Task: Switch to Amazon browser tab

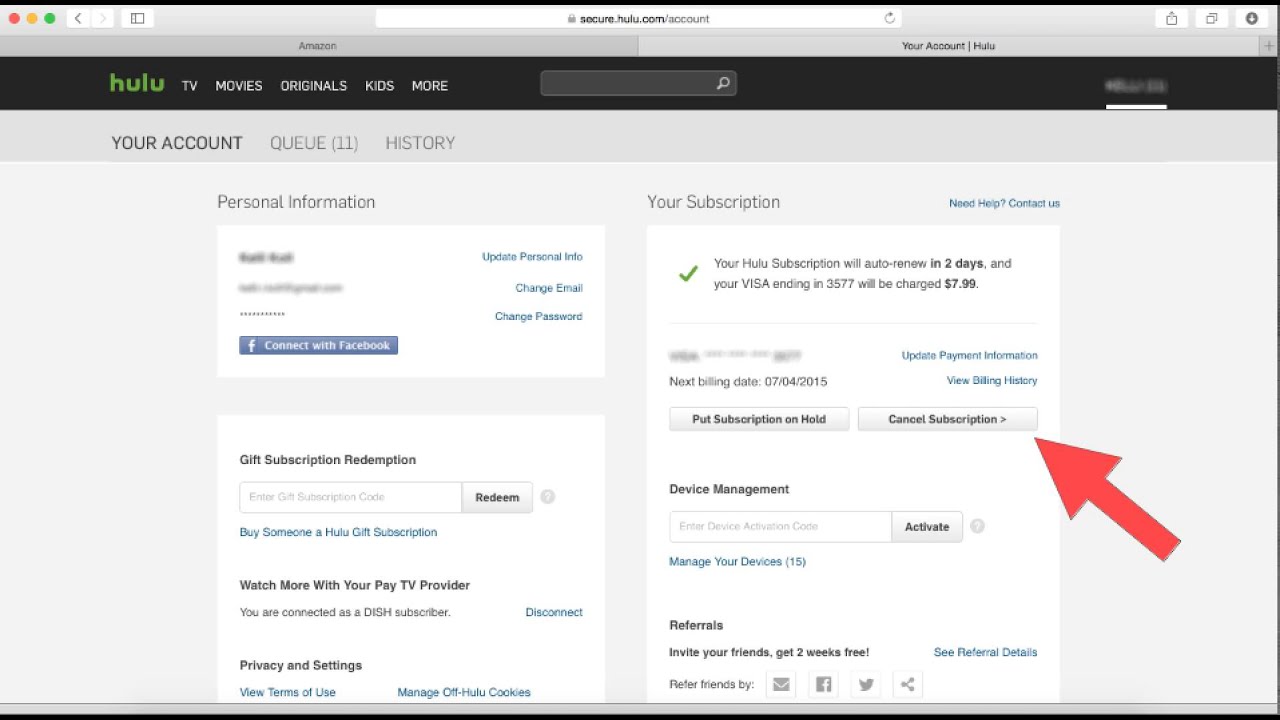Action: click(318, 46)
